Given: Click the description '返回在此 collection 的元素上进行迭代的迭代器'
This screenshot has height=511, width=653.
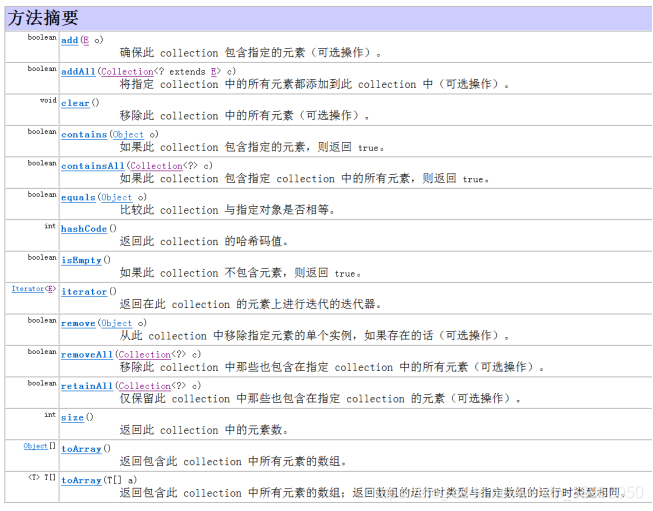Looking at the screenshot, I should tap(250, 304).
